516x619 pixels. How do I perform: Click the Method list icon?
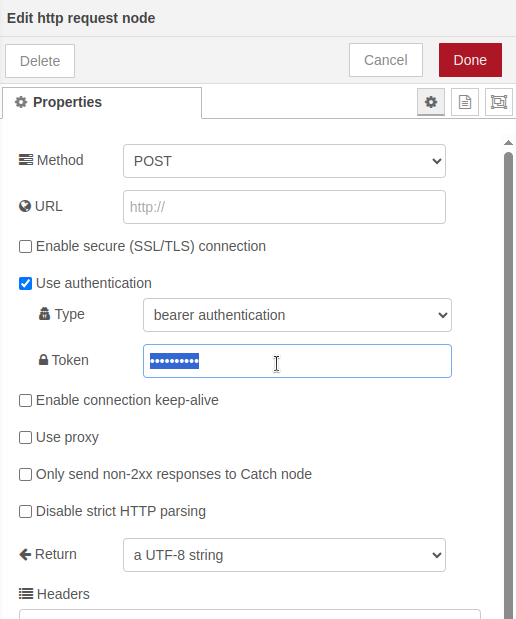tap(26, 160)
